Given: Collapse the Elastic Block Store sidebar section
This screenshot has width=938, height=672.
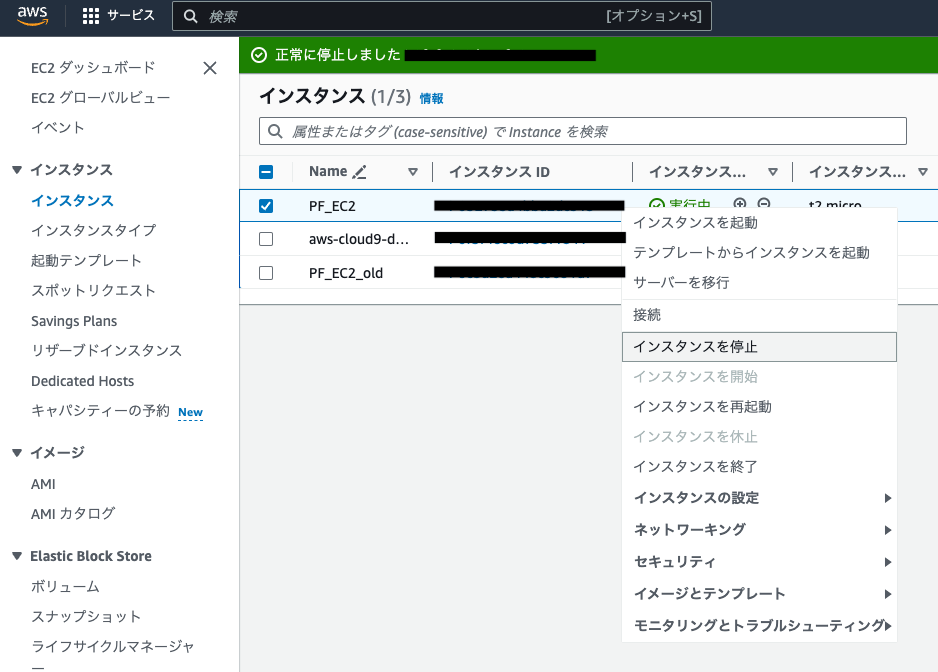Looking at the screenshot, I should 17,556.
